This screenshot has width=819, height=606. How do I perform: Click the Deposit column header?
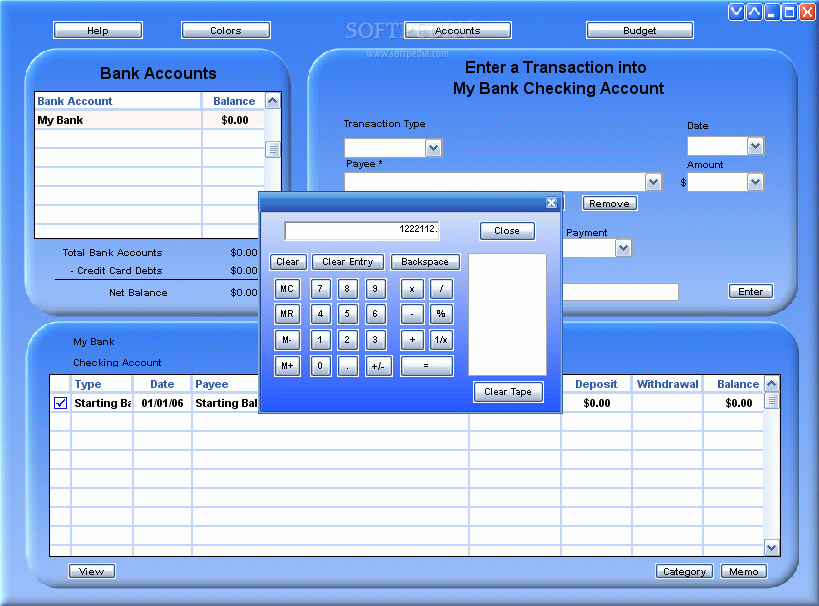(596, 384)
